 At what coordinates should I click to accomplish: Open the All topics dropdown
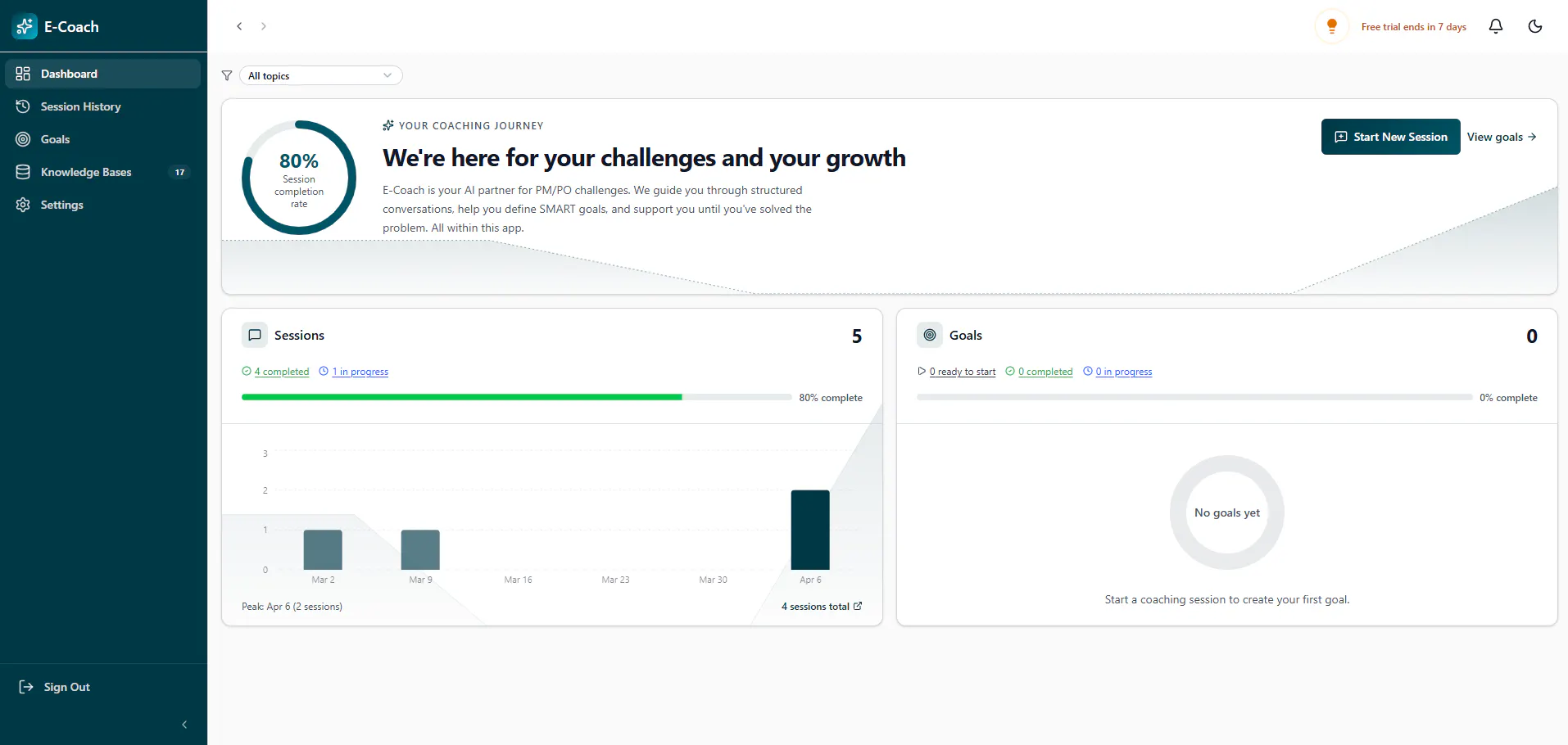pos(320,75)
